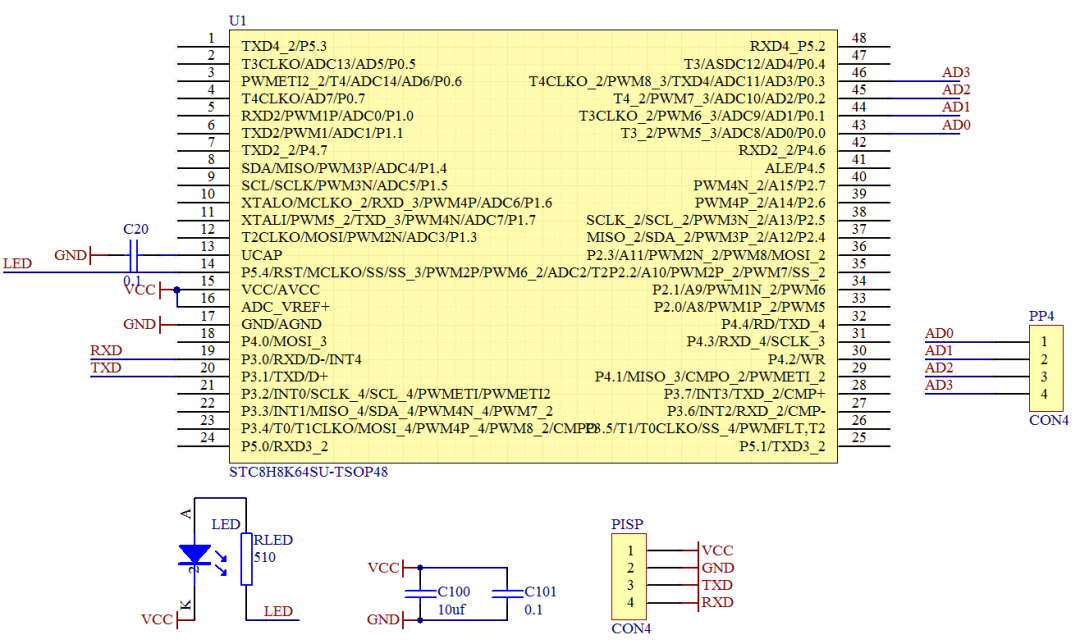Click the AD1 net label at pin 44
Screen dimensions: 1080x644
tap(956, 107)
